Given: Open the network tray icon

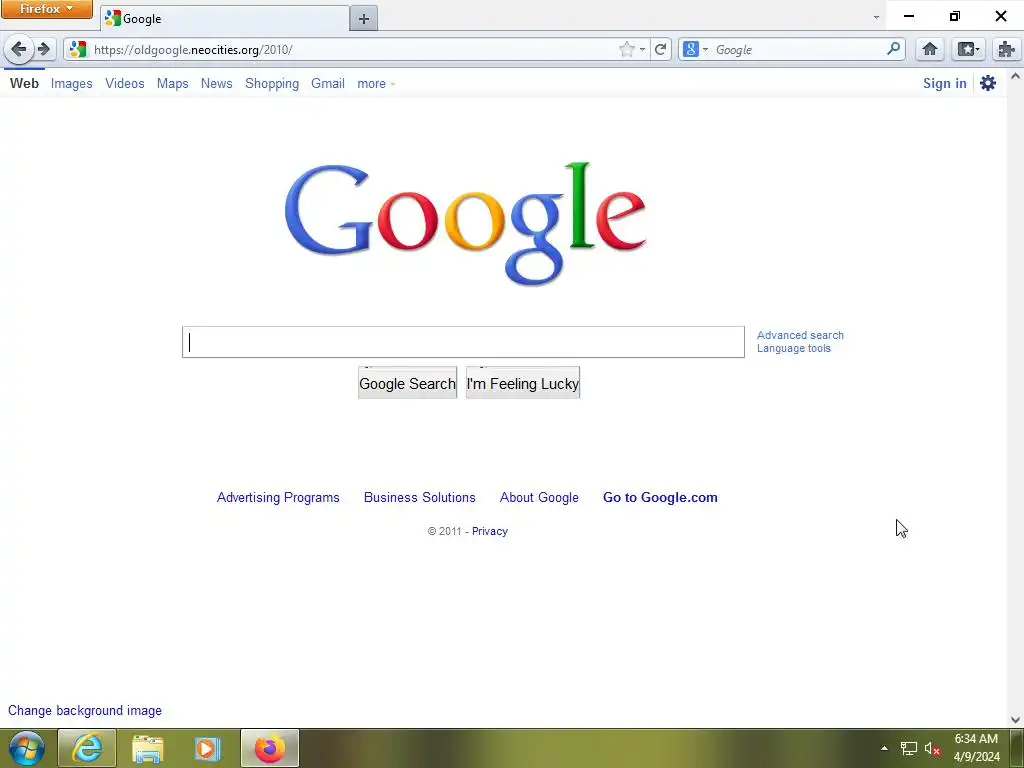Looking at the screenshot, I should tap(908, 749).
